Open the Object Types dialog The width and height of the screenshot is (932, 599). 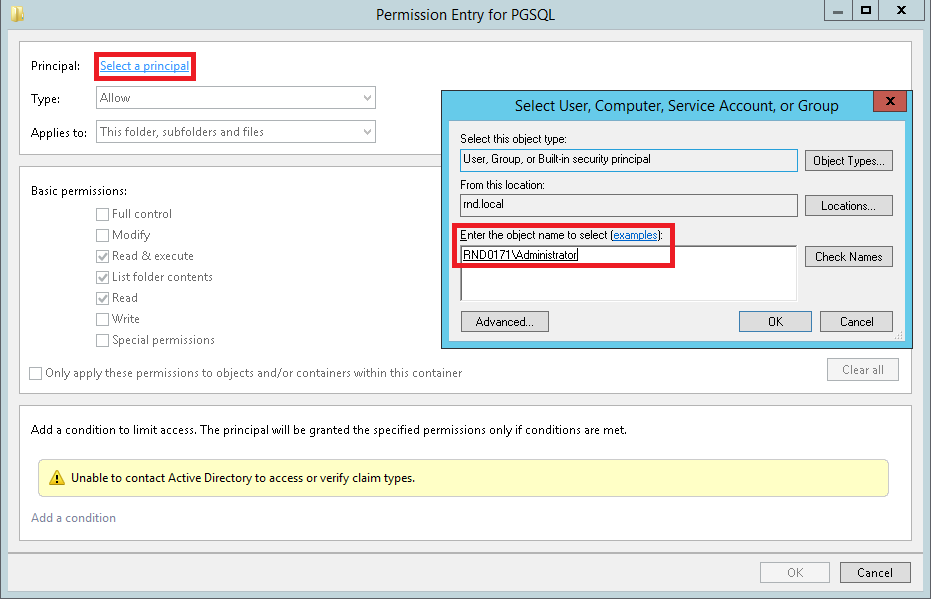[x=848, y=160]
